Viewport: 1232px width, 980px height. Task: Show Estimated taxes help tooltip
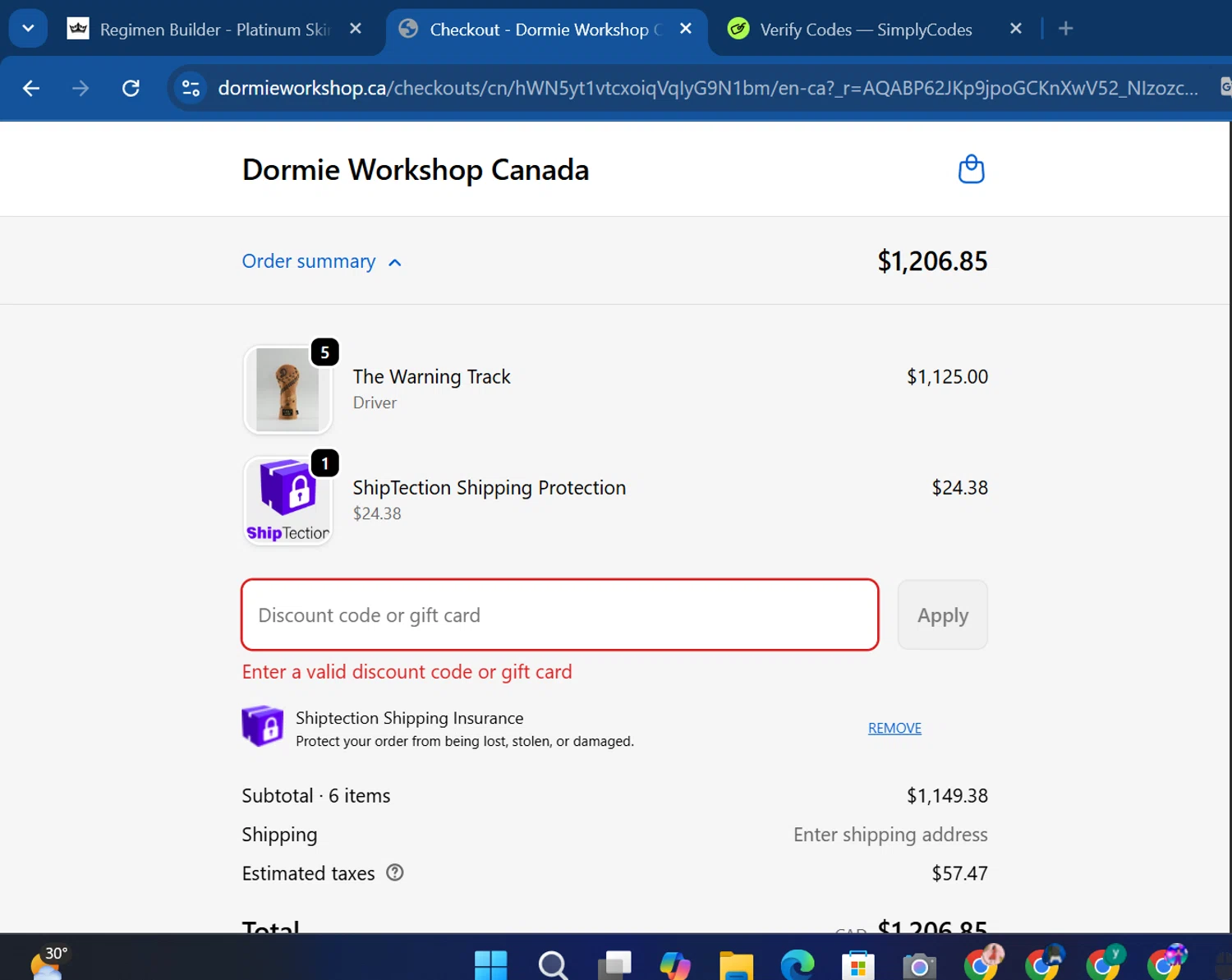tap(395, 873)
